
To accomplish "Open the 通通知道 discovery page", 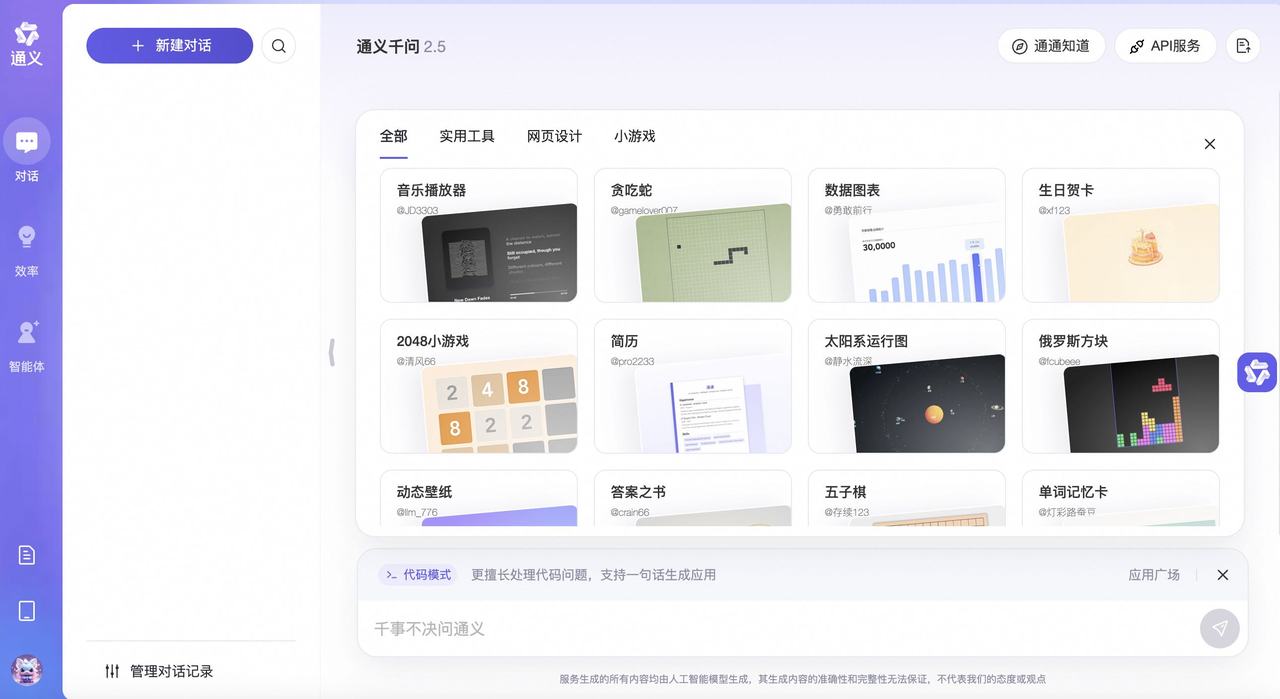I will coord(1051,46).
